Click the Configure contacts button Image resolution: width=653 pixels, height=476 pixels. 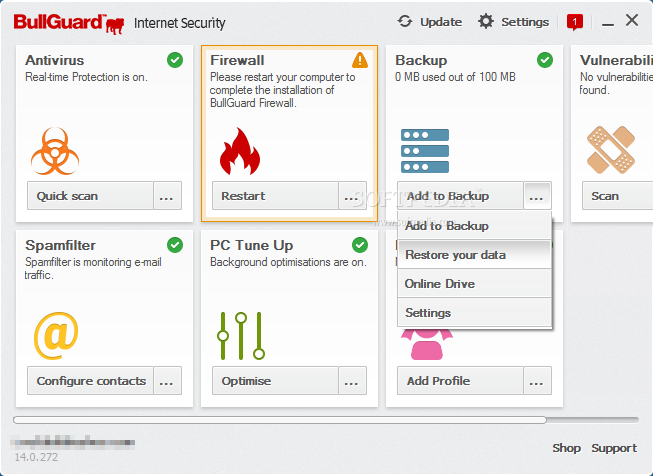click(90, 381)
